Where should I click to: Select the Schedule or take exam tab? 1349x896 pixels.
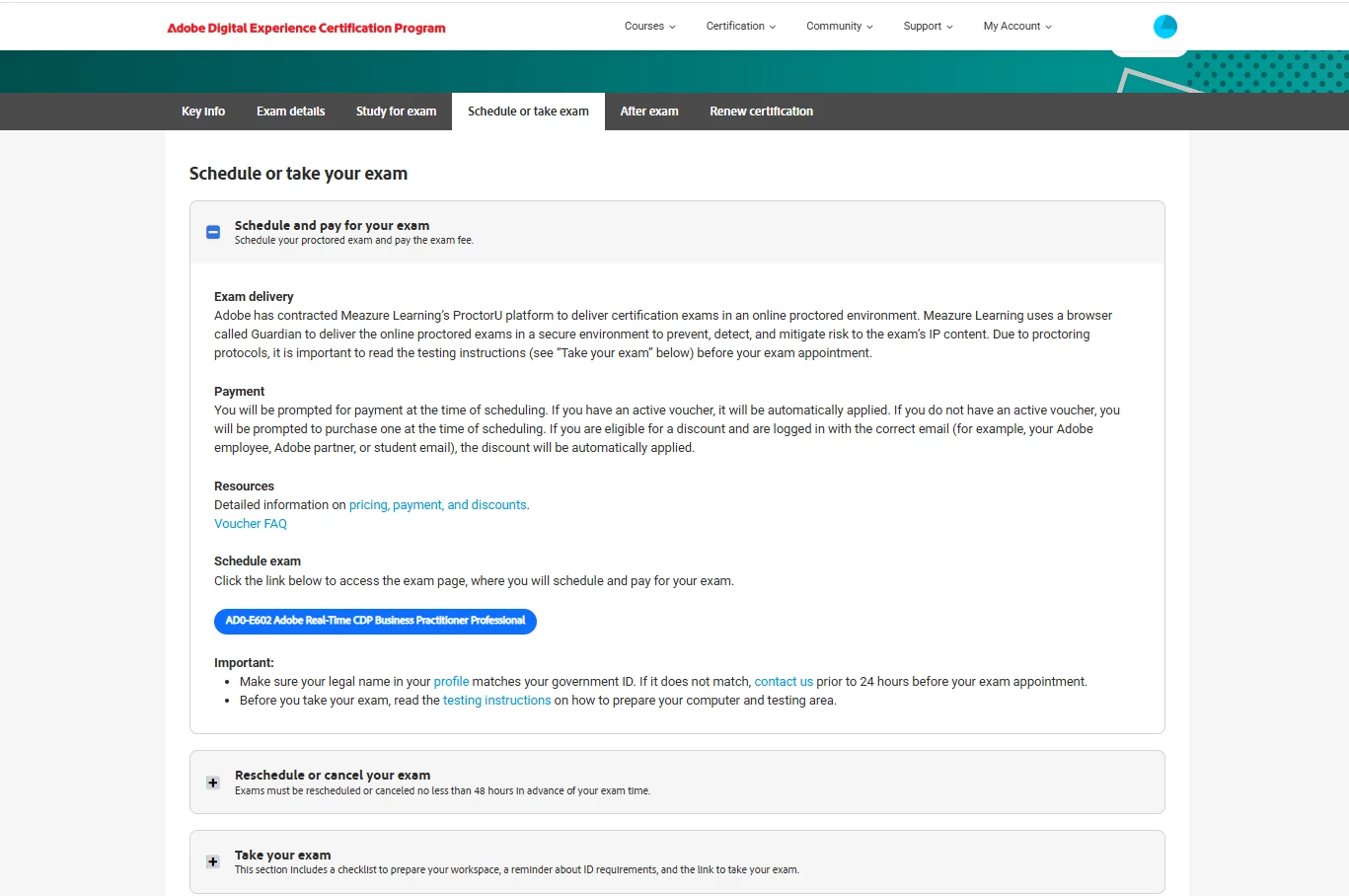tap(528, 112)
